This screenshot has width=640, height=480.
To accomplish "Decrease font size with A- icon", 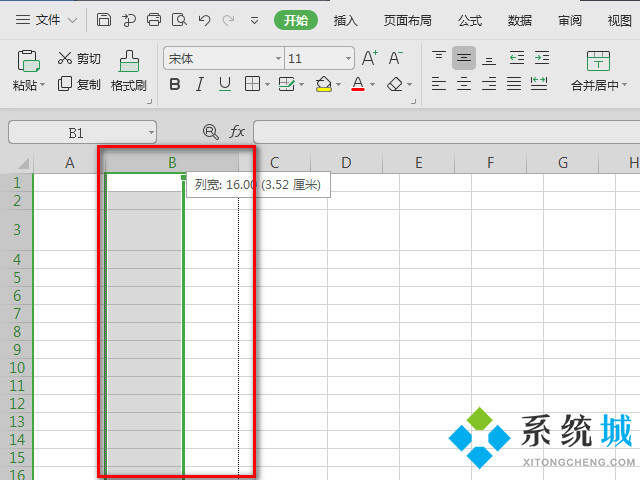I will pyautogui.click(x=396, y=58).
